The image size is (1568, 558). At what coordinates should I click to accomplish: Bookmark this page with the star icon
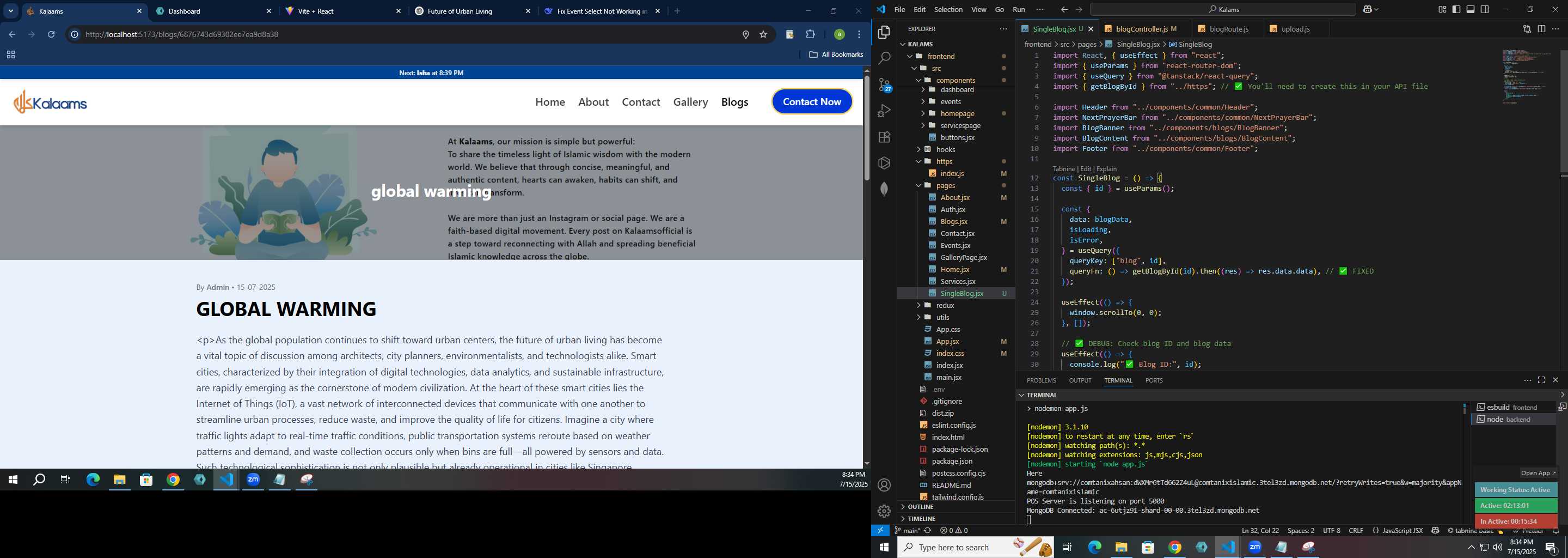[x=763, y=34]
